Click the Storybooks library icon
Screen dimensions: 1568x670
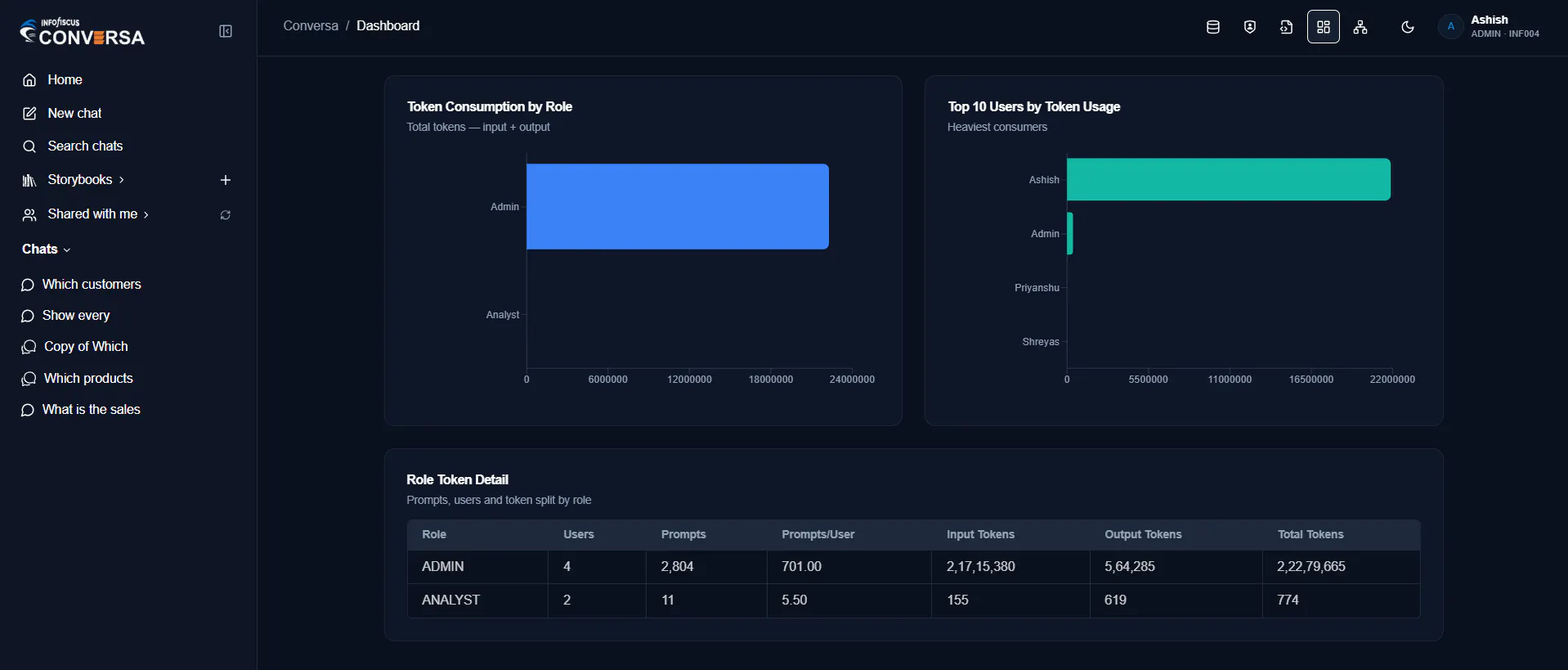[x=29, y=180]
